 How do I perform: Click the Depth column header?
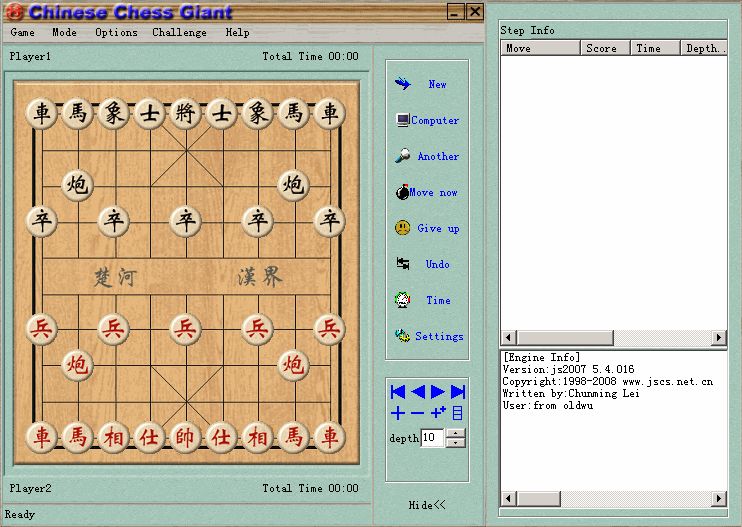(704, 48)
